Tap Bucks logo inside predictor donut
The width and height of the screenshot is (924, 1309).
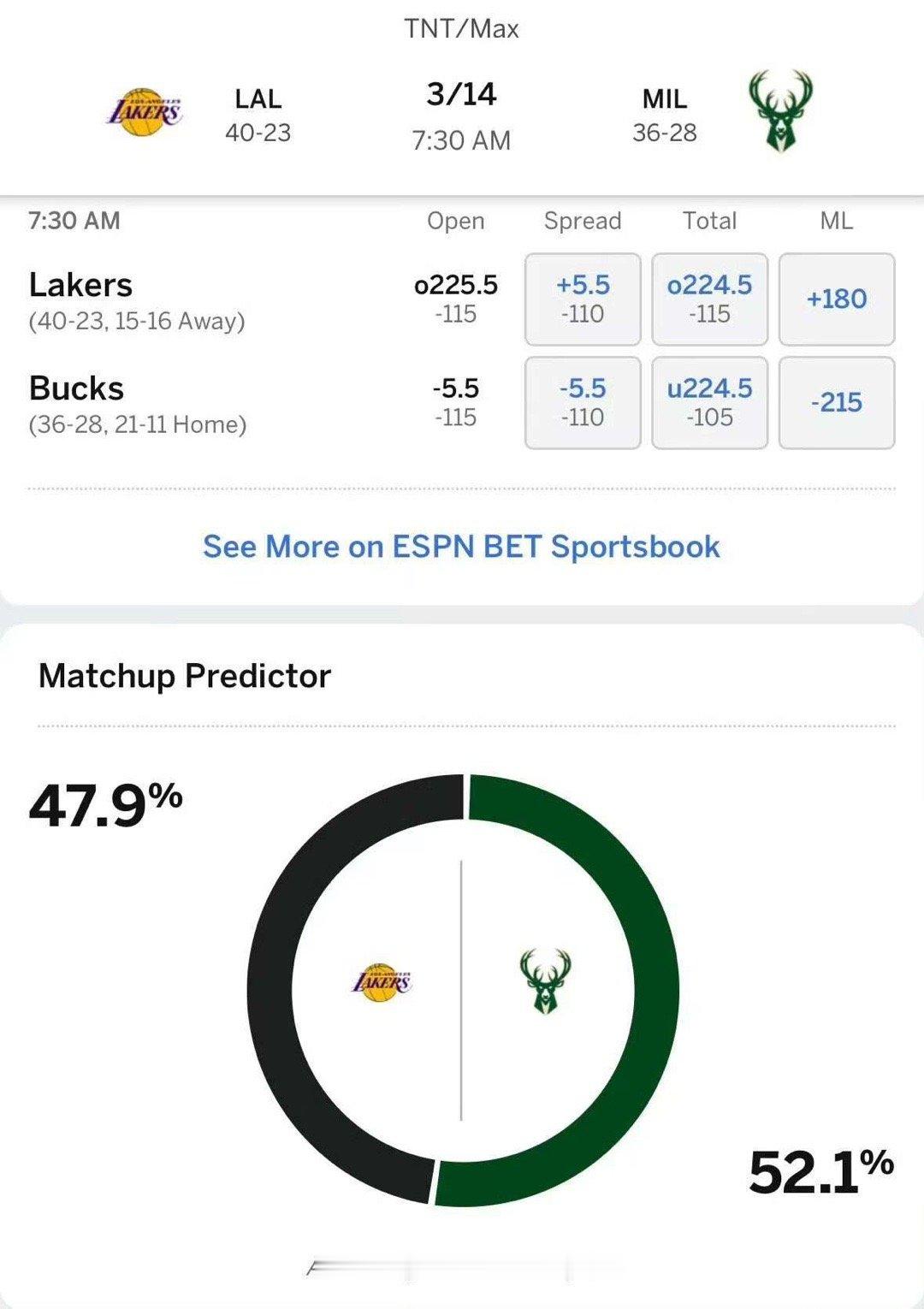point(545,981)
